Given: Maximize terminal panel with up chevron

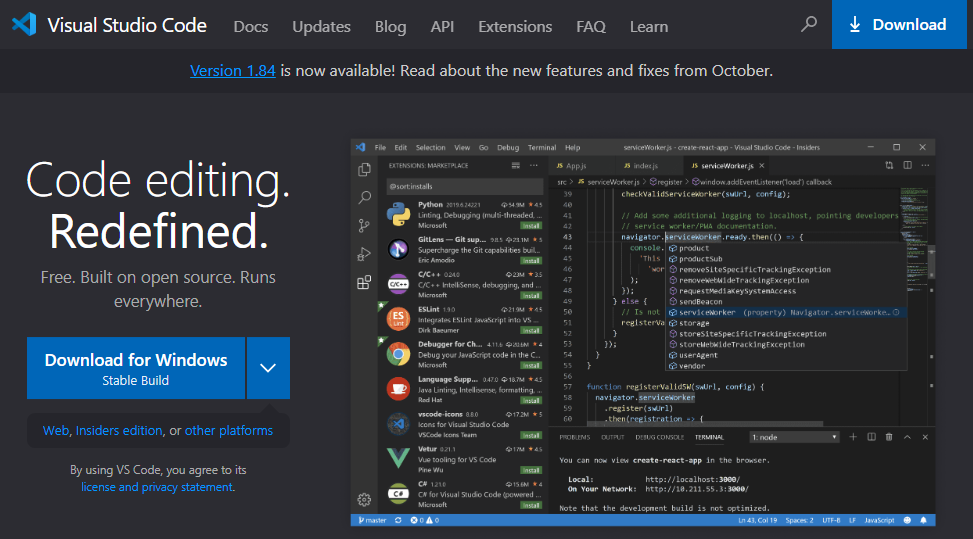Looking at the screenshot, I should (907, 437).
